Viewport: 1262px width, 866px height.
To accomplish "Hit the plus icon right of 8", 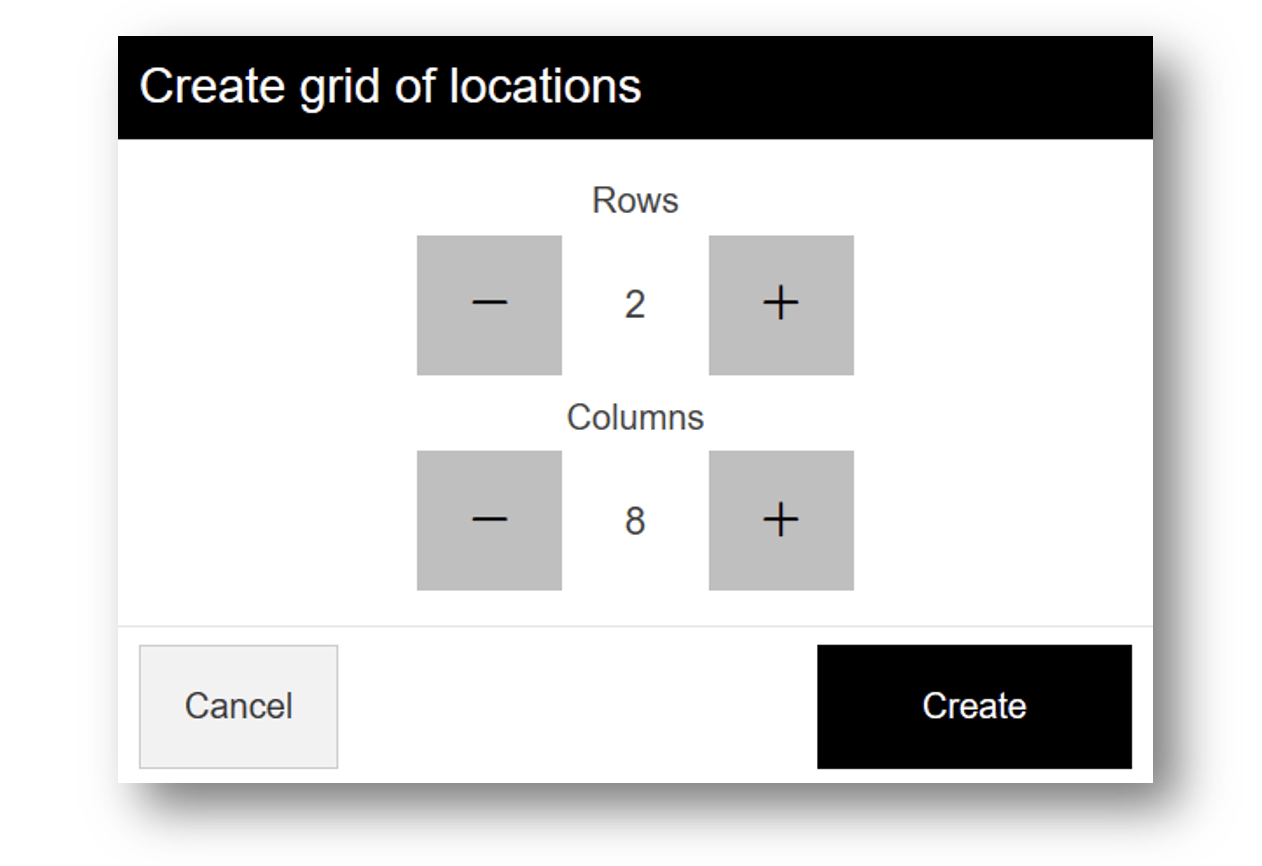I will (781, 520).
